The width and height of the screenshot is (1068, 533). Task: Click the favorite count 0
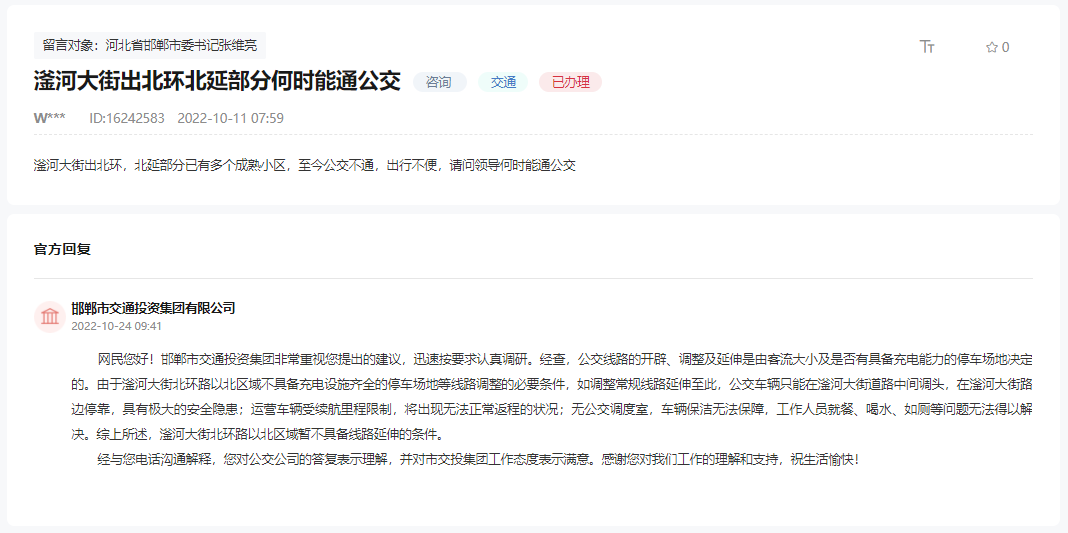tap(1005, 48)
